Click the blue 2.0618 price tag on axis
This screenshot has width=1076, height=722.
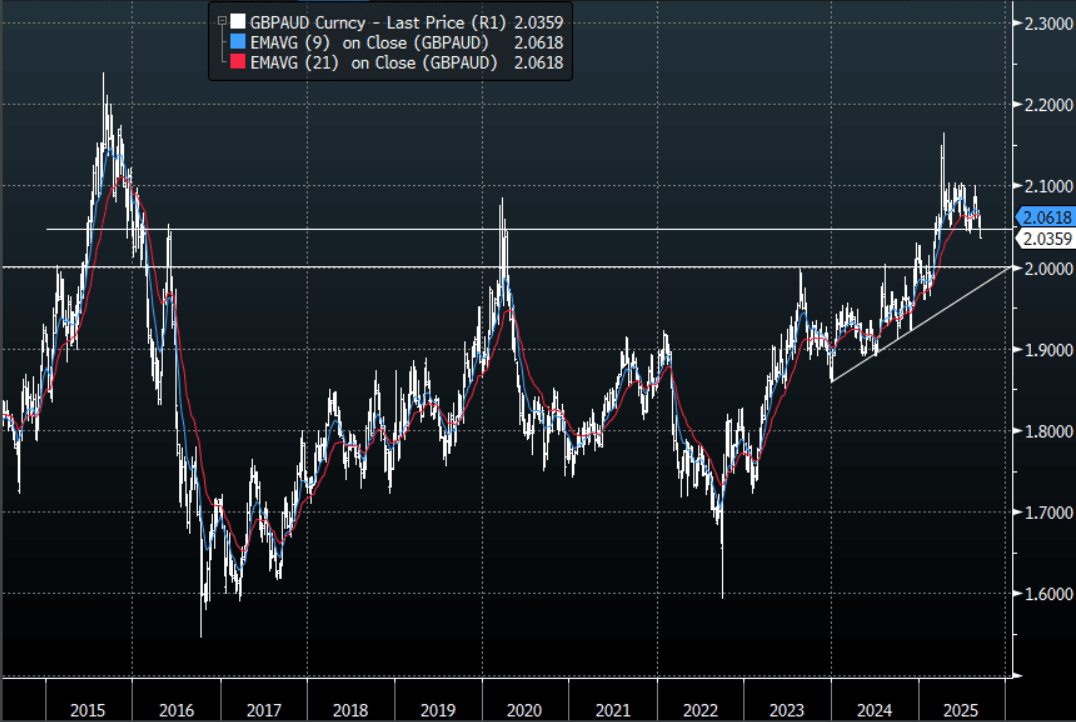pos(1047,217)
